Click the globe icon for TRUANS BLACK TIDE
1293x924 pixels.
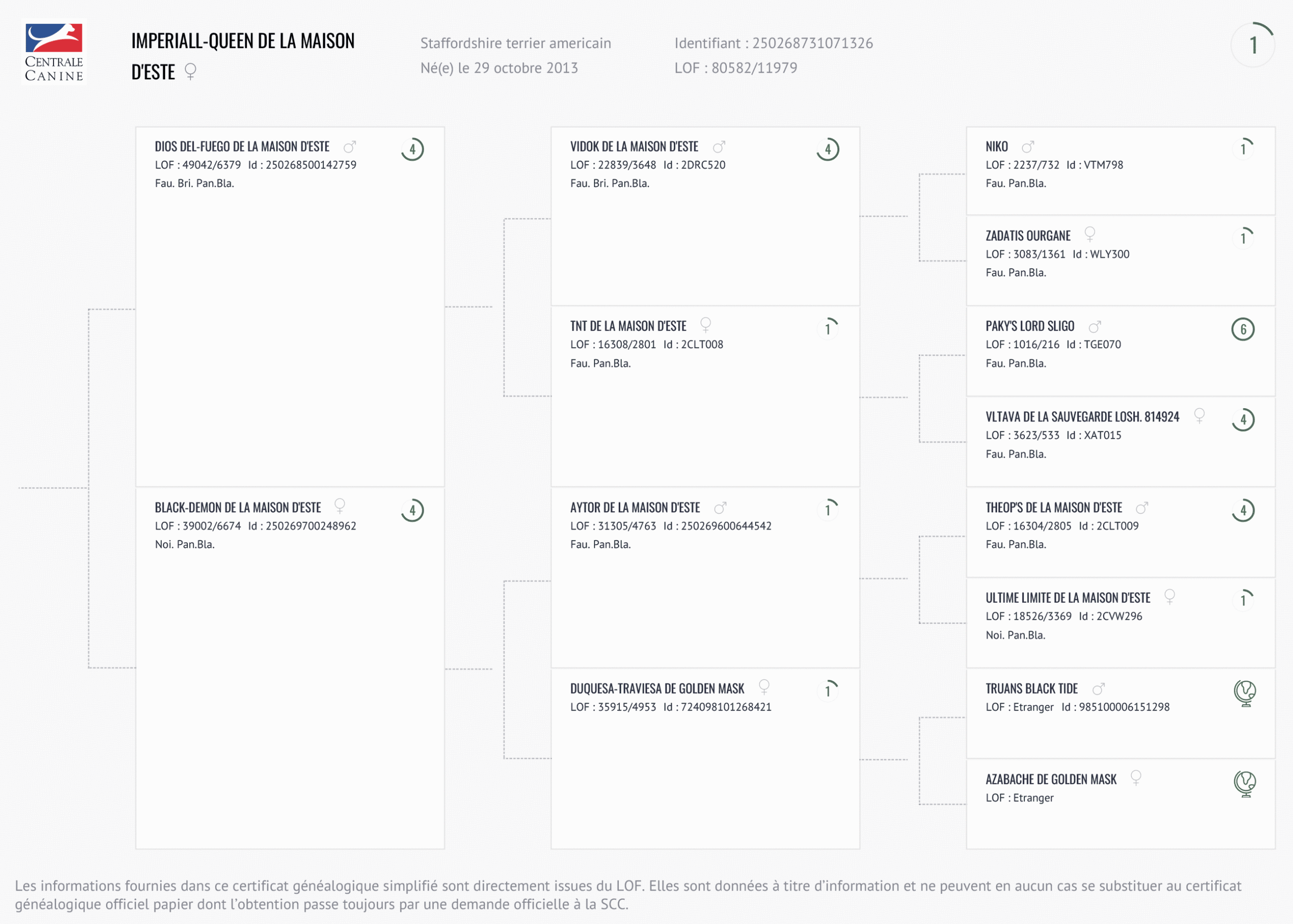tap(1245, 693)
